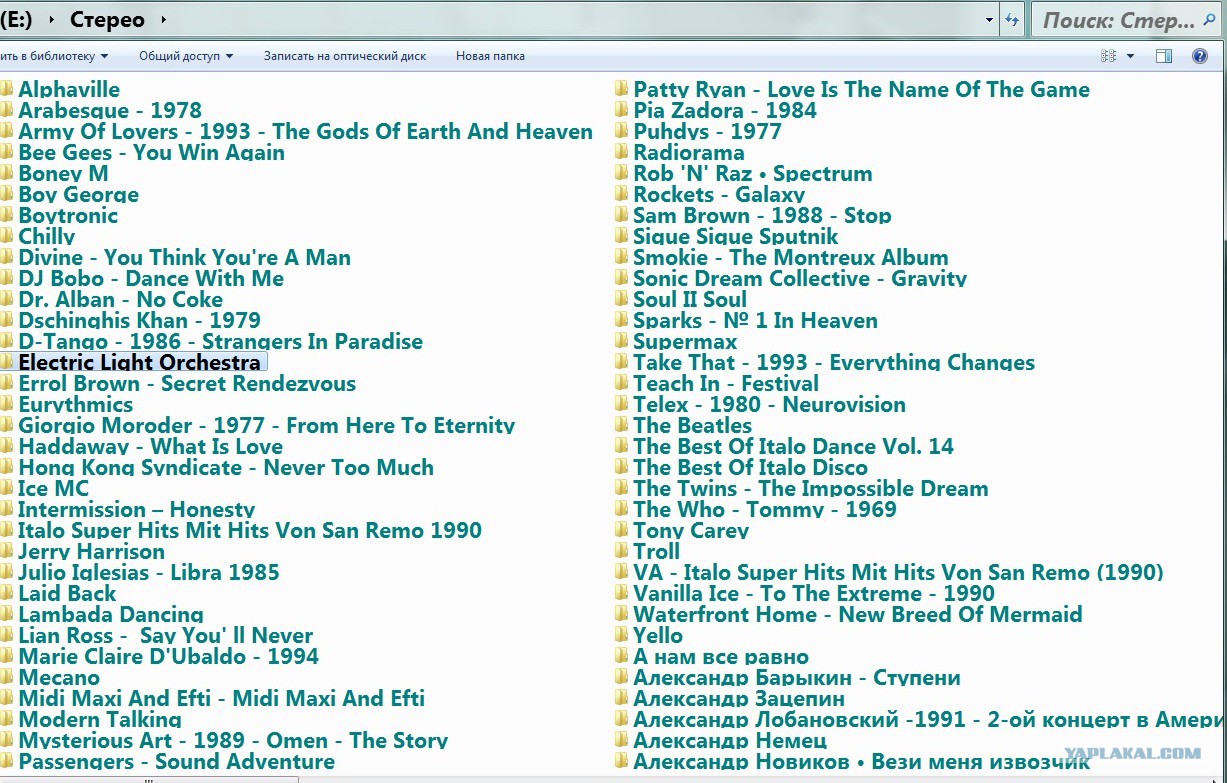Select Teach In - Festival
The width and height of the screenshot is (1227, 783).
pos(725,383)
